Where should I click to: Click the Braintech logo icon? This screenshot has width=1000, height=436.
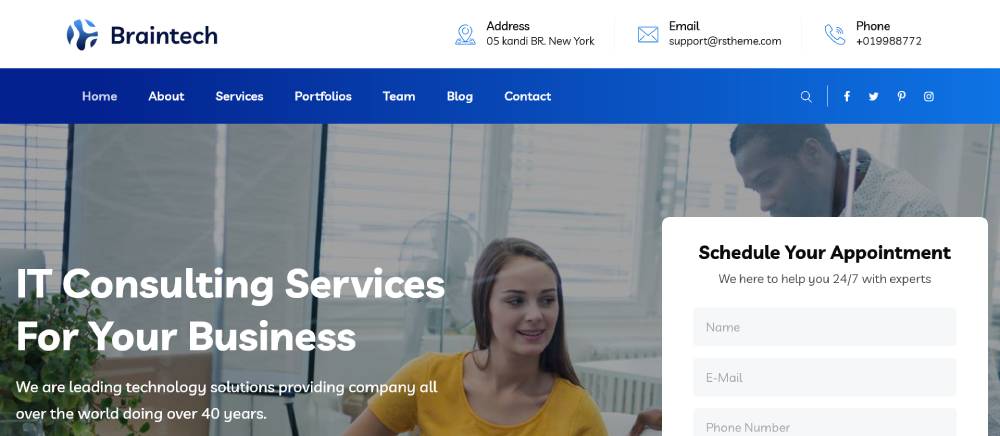coord(82,34)
